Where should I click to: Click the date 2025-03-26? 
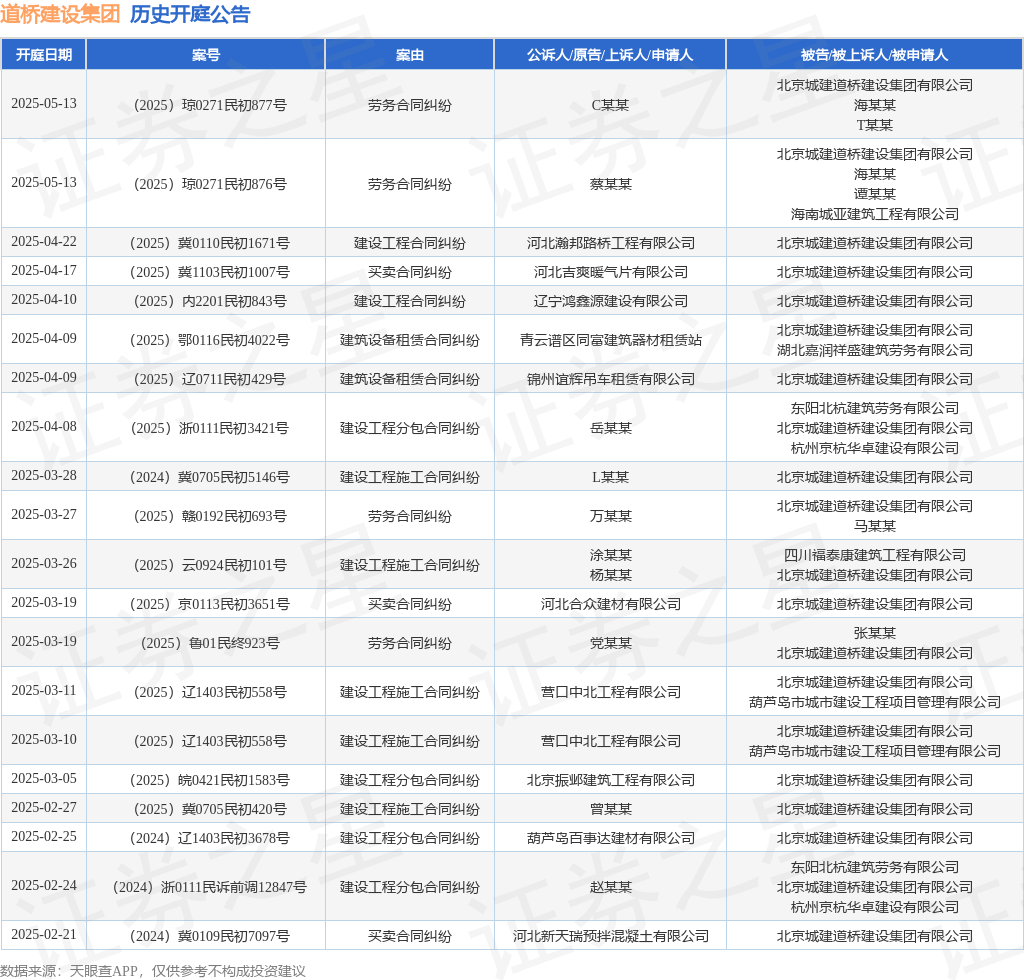44,563
